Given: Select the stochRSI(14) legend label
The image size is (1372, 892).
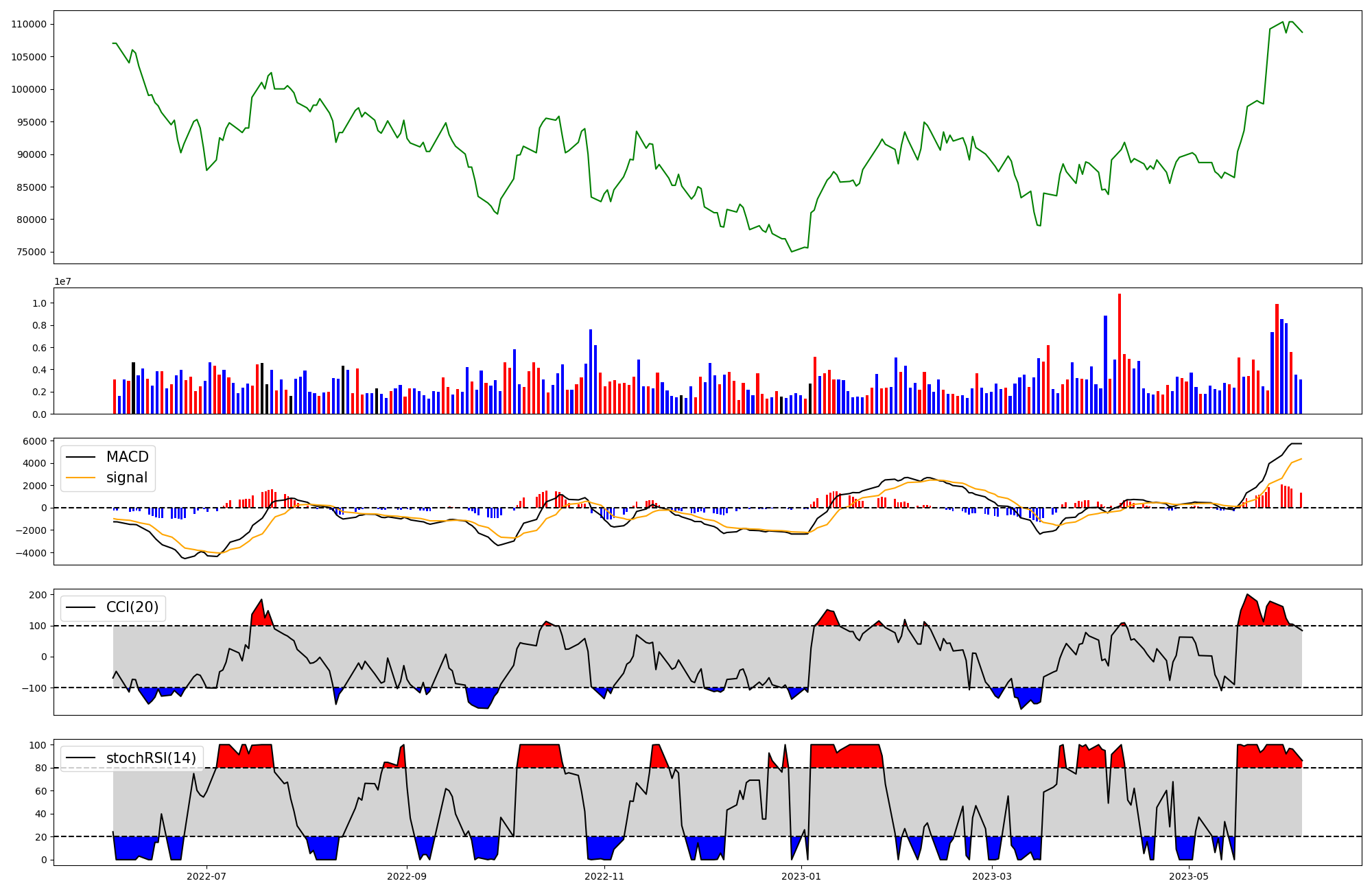Looking at the screenshot, I should pyautogui.click(x=151, y=758).
